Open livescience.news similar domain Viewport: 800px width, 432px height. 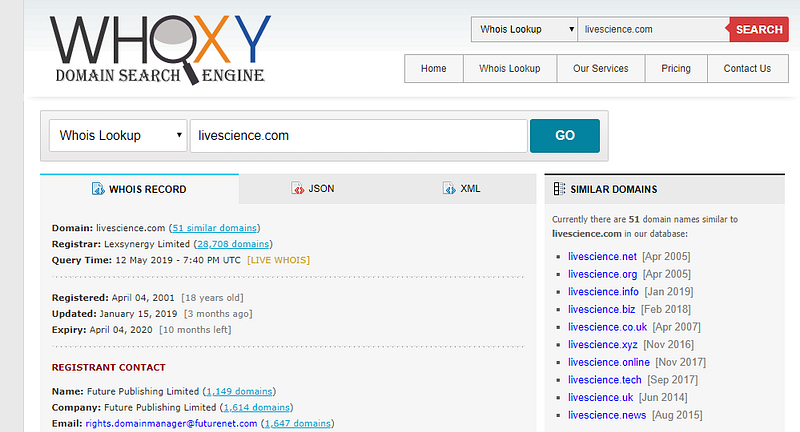click(x=607, y=415)
